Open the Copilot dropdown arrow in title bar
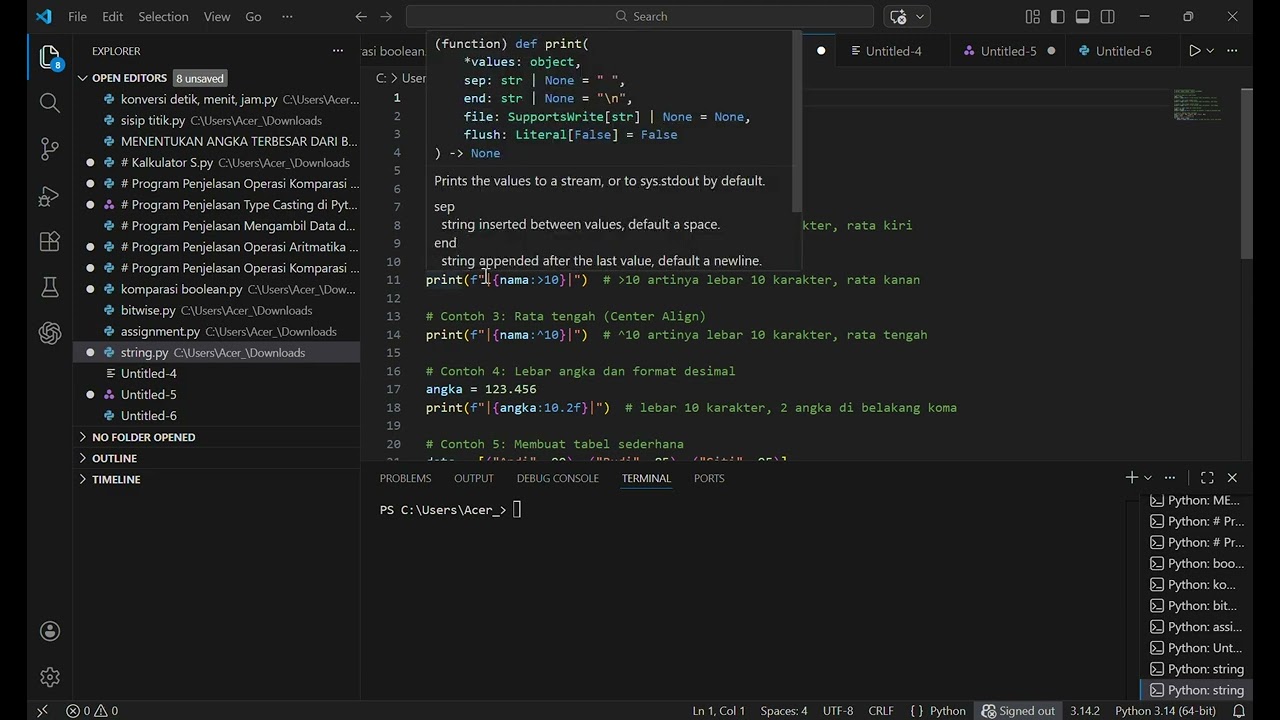The height and width of the screenshot is (720, 1280). pos(920,16)
